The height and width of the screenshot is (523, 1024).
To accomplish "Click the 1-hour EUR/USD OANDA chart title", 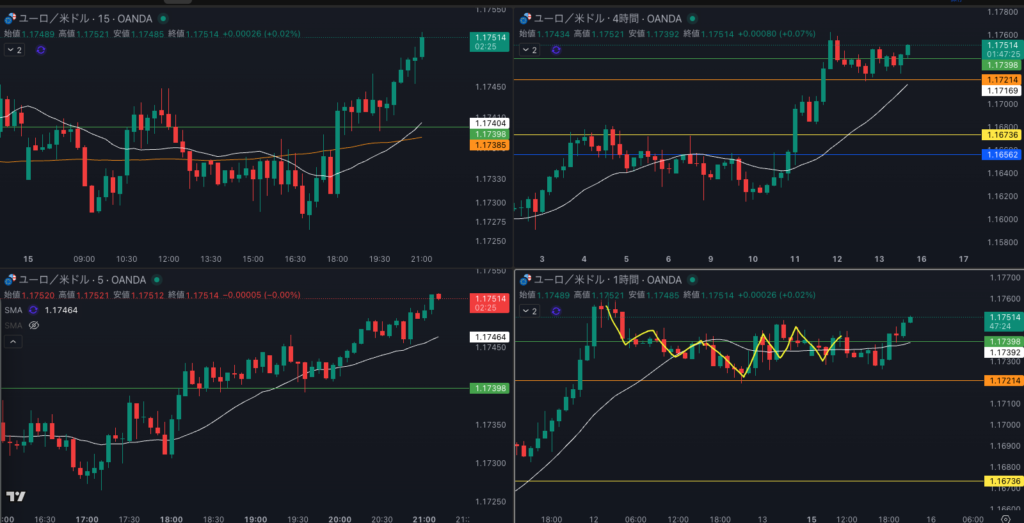I will click(x=602, y=280).
